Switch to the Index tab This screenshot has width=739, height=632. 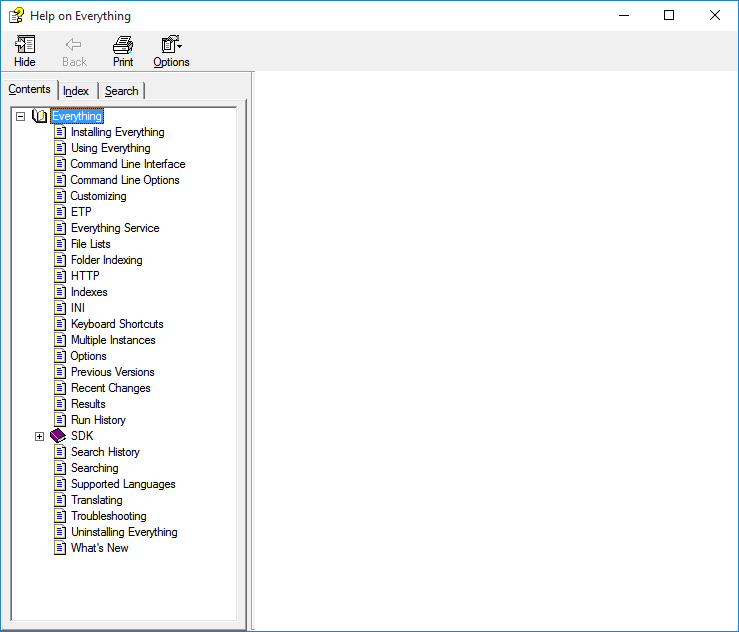tap(76, 90)
